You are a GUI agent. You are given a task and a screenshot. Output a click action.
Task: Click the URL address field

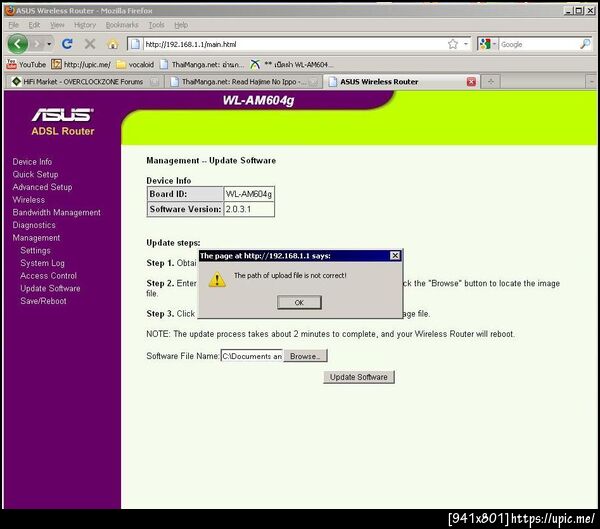click(x=295, y=44)
